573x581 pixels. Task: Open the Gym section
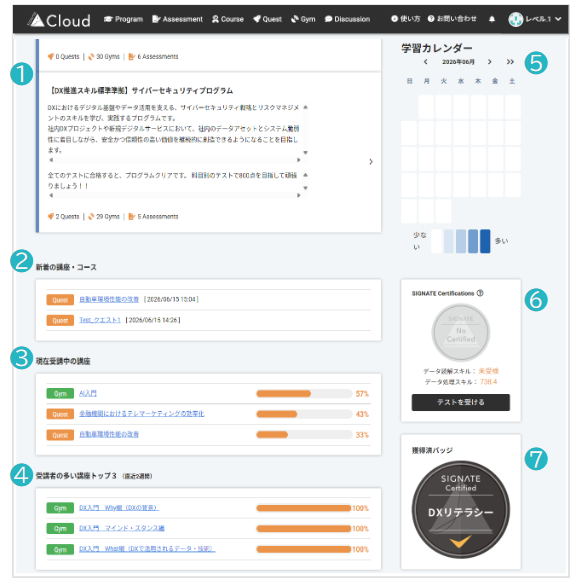coord(303,19)
